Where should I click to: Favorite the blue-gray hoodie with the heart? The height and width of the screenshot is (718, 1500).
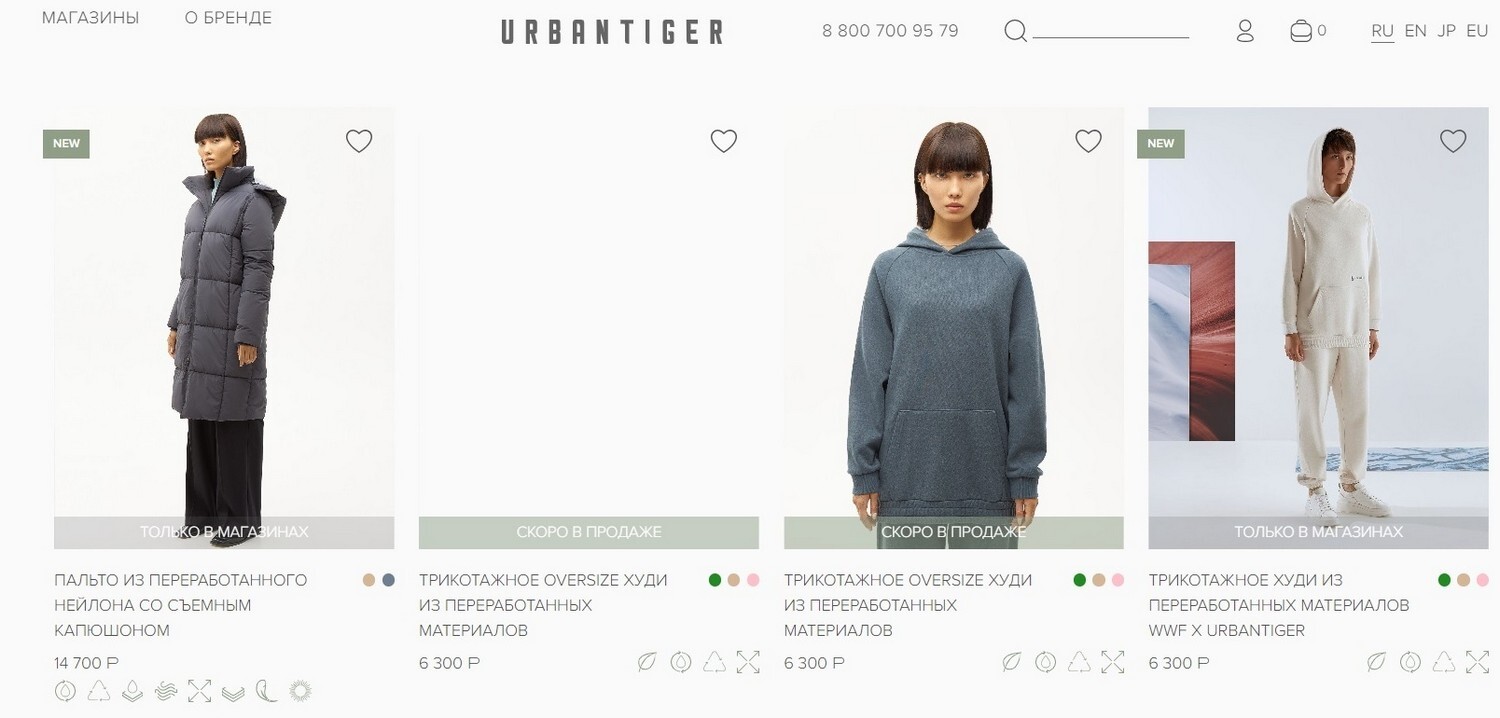point(1088,141)
